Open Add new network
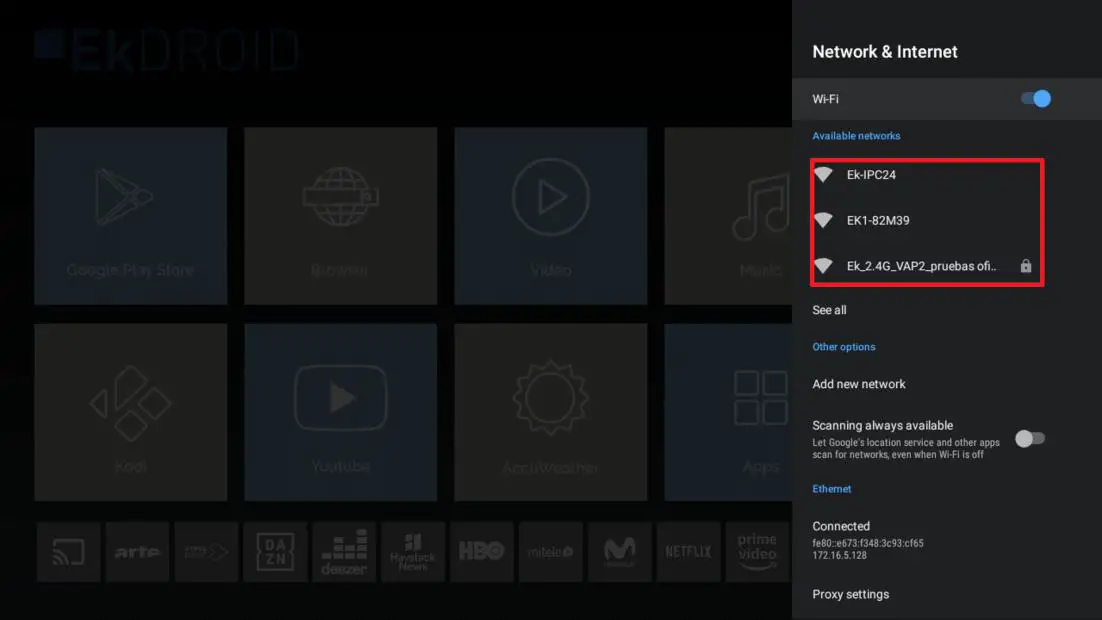 [859, 383]
